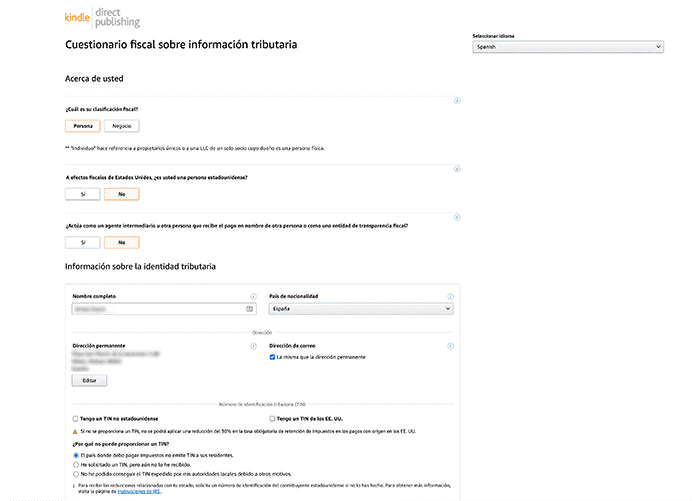This screenshot has width=700, height=501.
Task: Open the info icon for País de nacionalidad
Action: (x=450, y=297)
